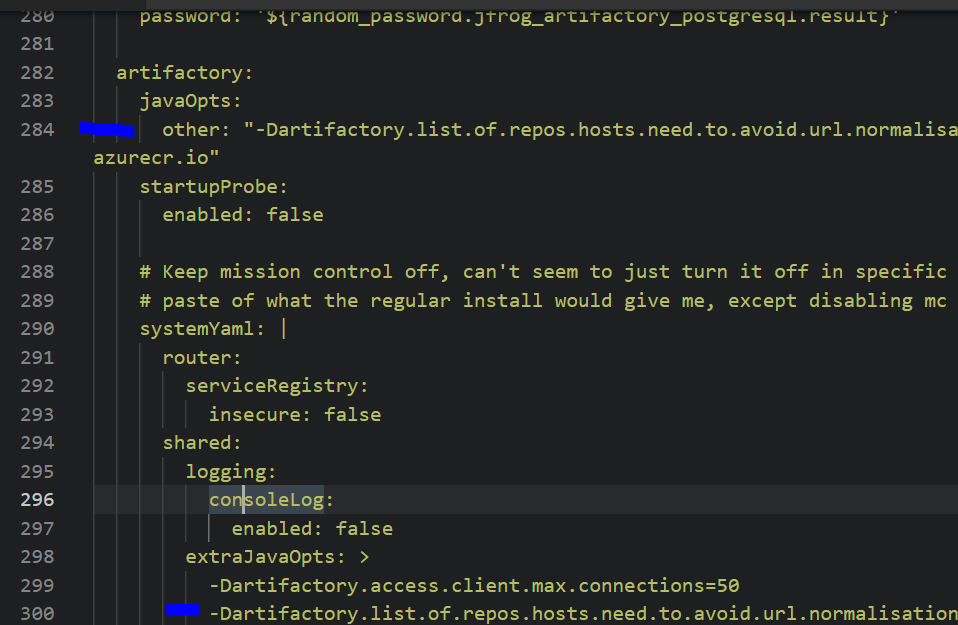Click the 'serviceRegistry:' key
Screen dimensions: 958x625
(x=277, y=386)
